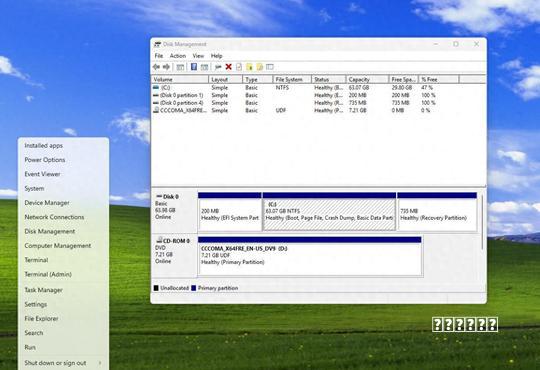Click the Disk 0 drive icon

159,196
